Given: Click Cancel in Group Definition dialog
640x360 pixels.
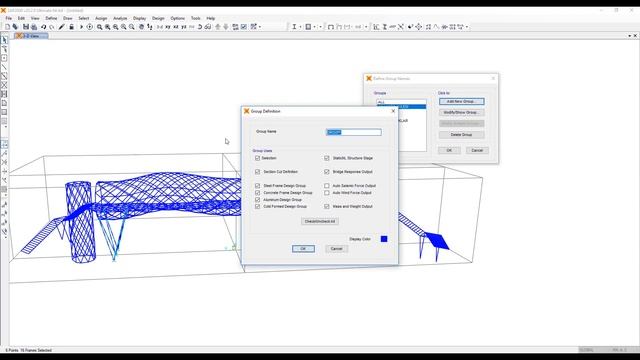Looking at the screenshot, I should pyautogui.click(x=336, y=249).
